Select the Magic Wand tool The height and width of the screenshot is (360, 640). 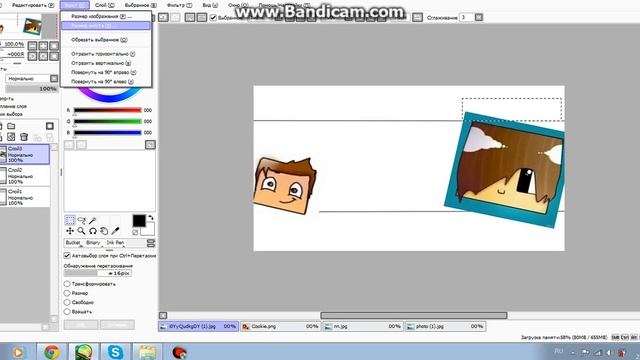(93, 220)
